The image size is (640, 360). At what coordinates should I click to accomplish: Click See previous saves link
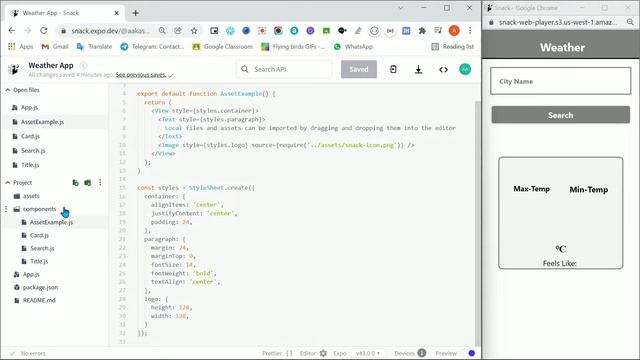pos(140,75)
